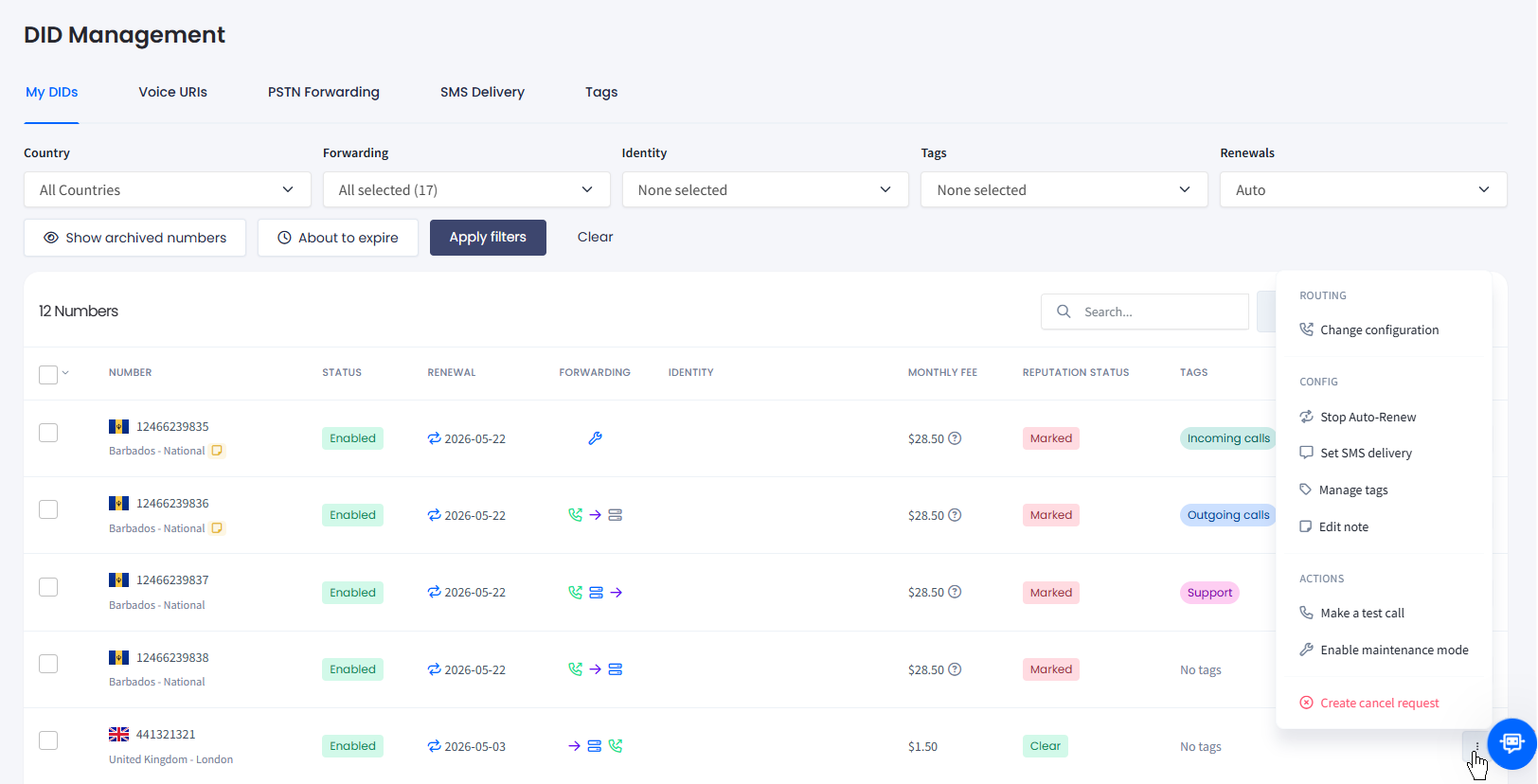1538x784 pixels.
Task: Click forwarding icons for 441321321
Action: tap(595, 746)
